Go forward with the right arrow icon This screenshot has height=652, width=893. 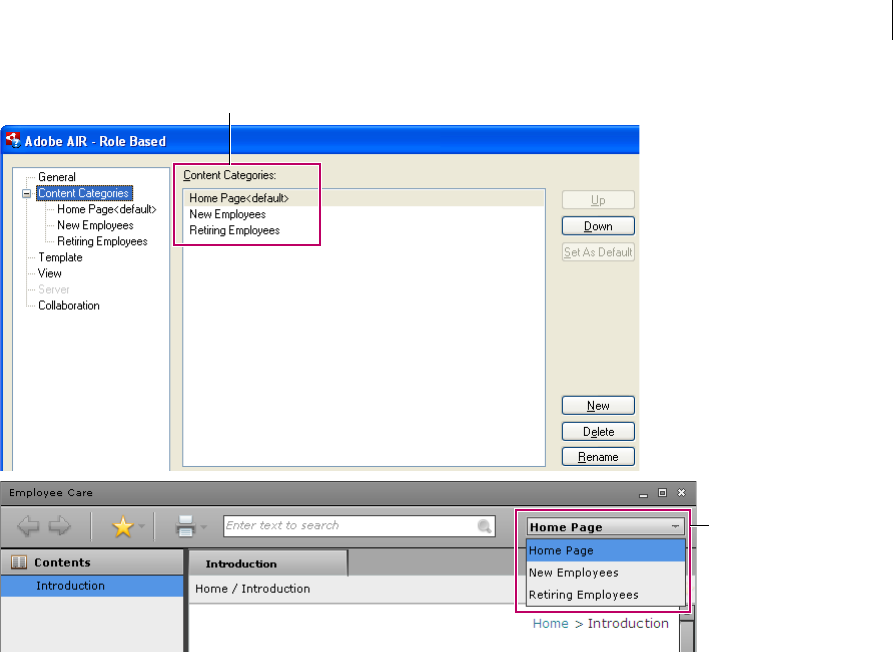point(60,526)
